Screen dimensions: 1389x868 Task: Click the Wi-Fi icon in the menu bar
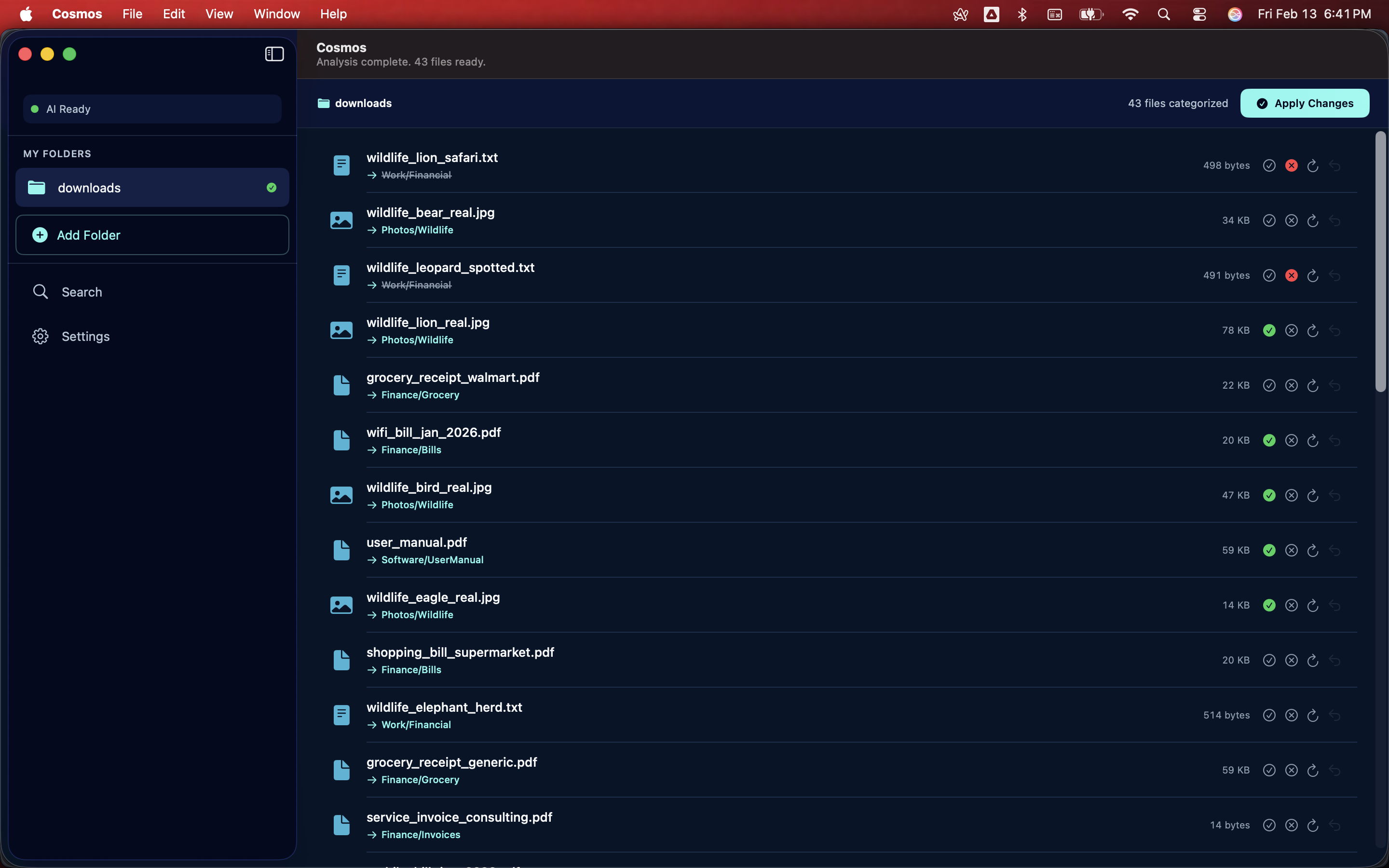click(x=1130, y=14)
